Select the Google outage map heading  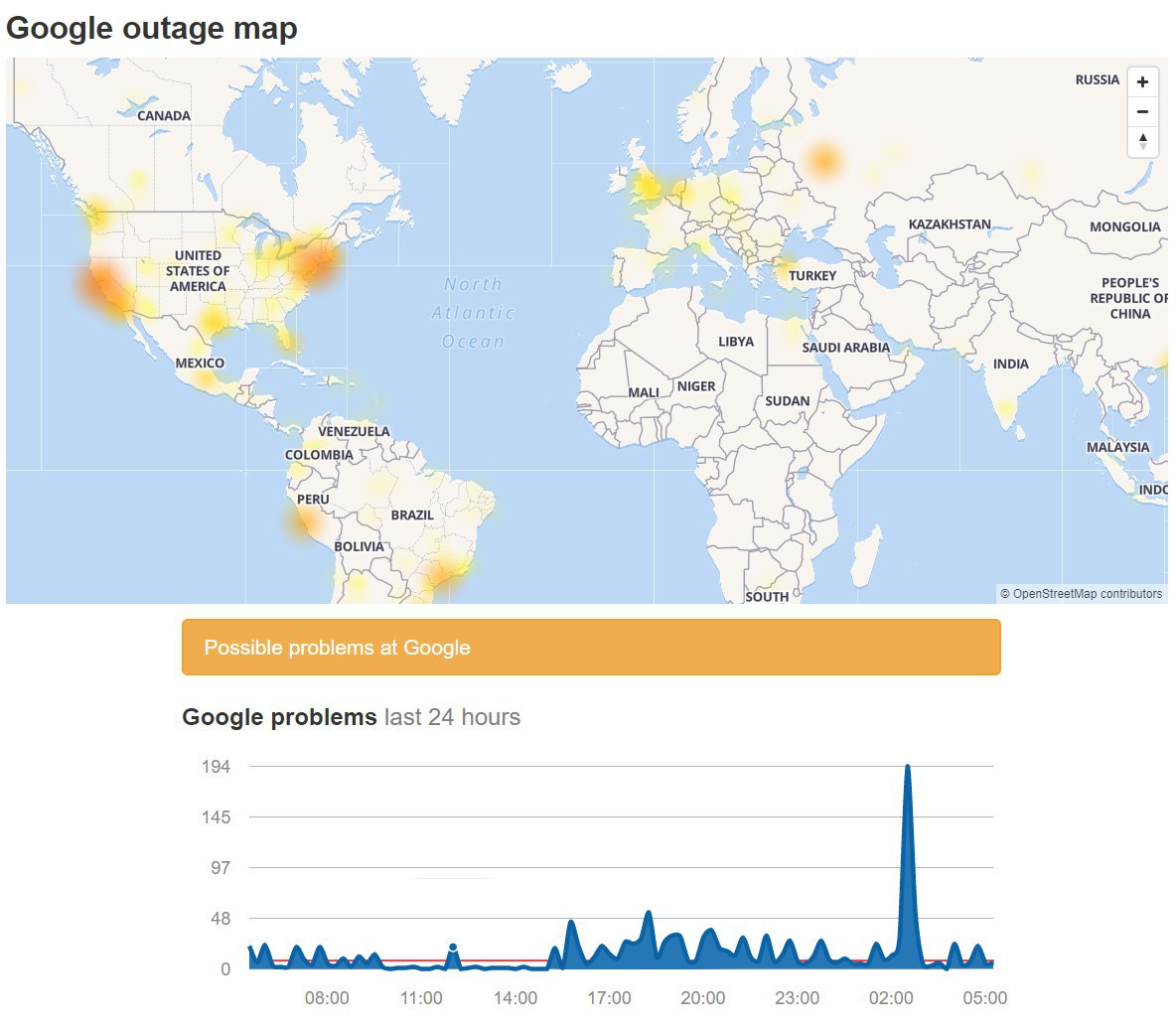[152, 29]
